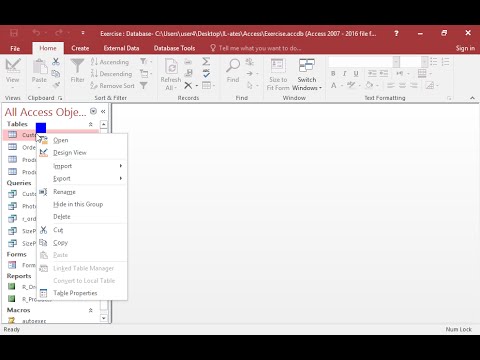Image resolution: width=480 pixels, height=360 pixels.
Task: Sort records Ascending
Action: [110, 62]
